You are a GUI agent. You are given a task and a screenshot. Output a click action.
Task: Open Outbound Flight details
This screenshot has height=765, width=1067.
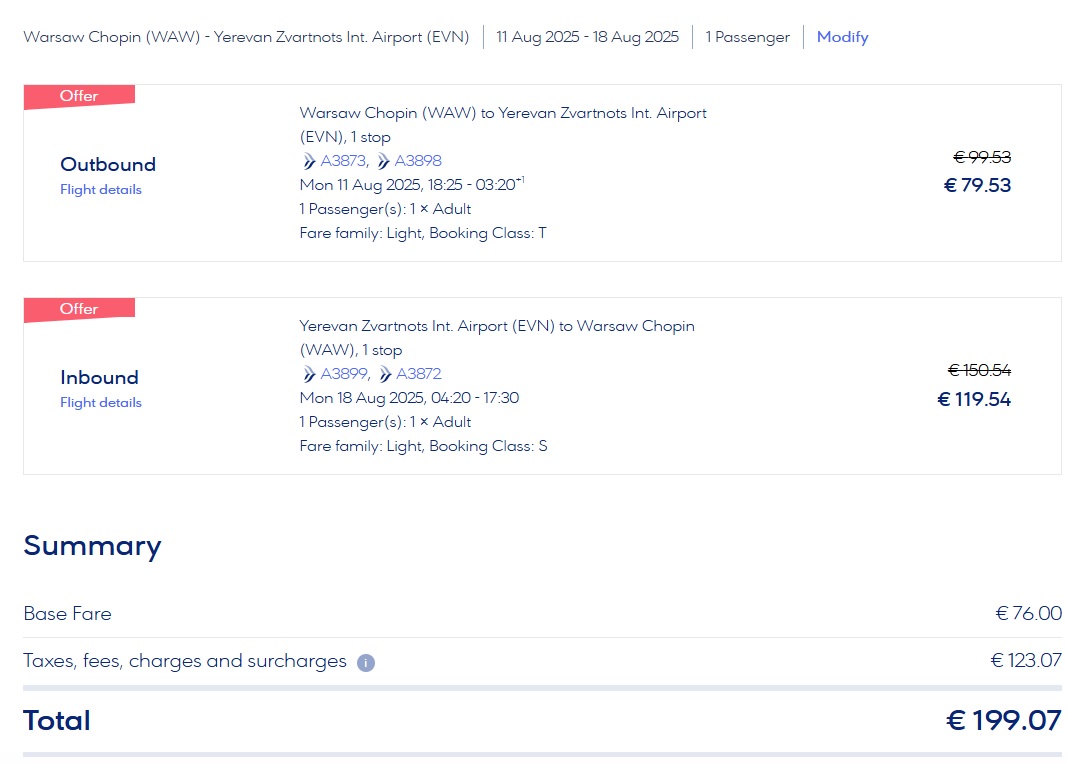(x=101, y=189)
